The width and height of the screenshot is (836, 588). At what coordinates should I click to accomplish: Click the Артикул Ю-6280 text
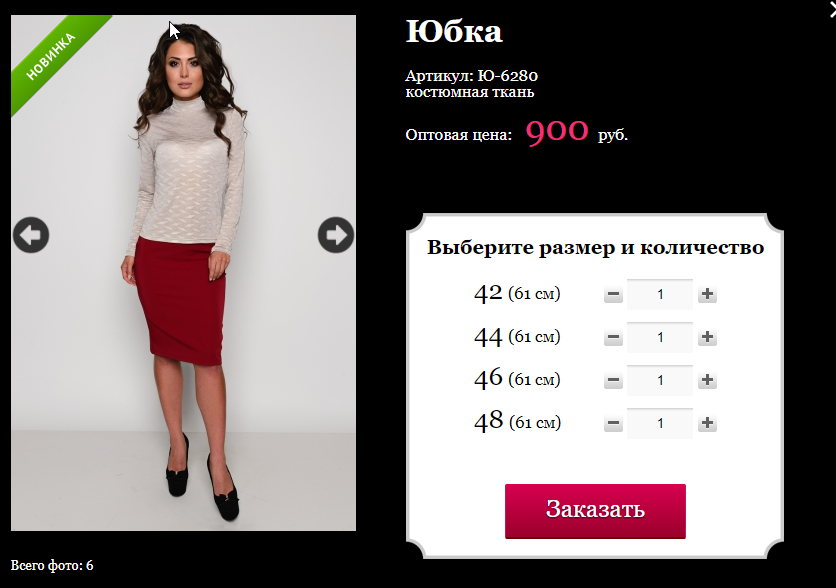point(471,76)
